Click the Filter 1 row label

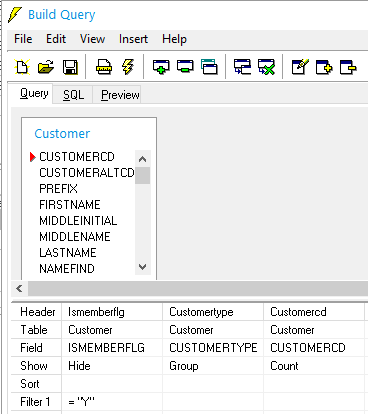tap(36, 402)
